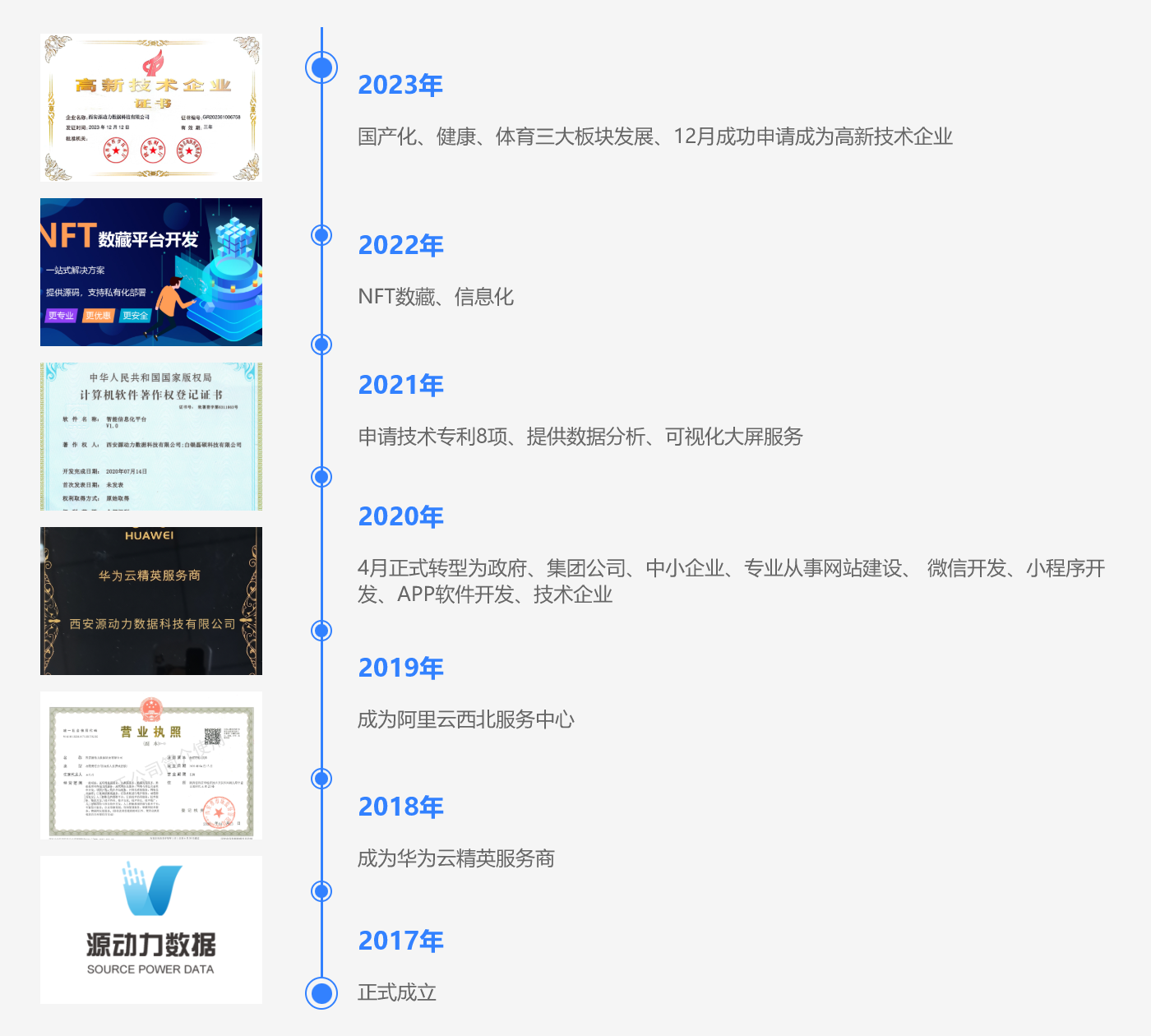1151x1036 pixels.
Task: Select the timeline dot just above 2022年
Action: 321,235
